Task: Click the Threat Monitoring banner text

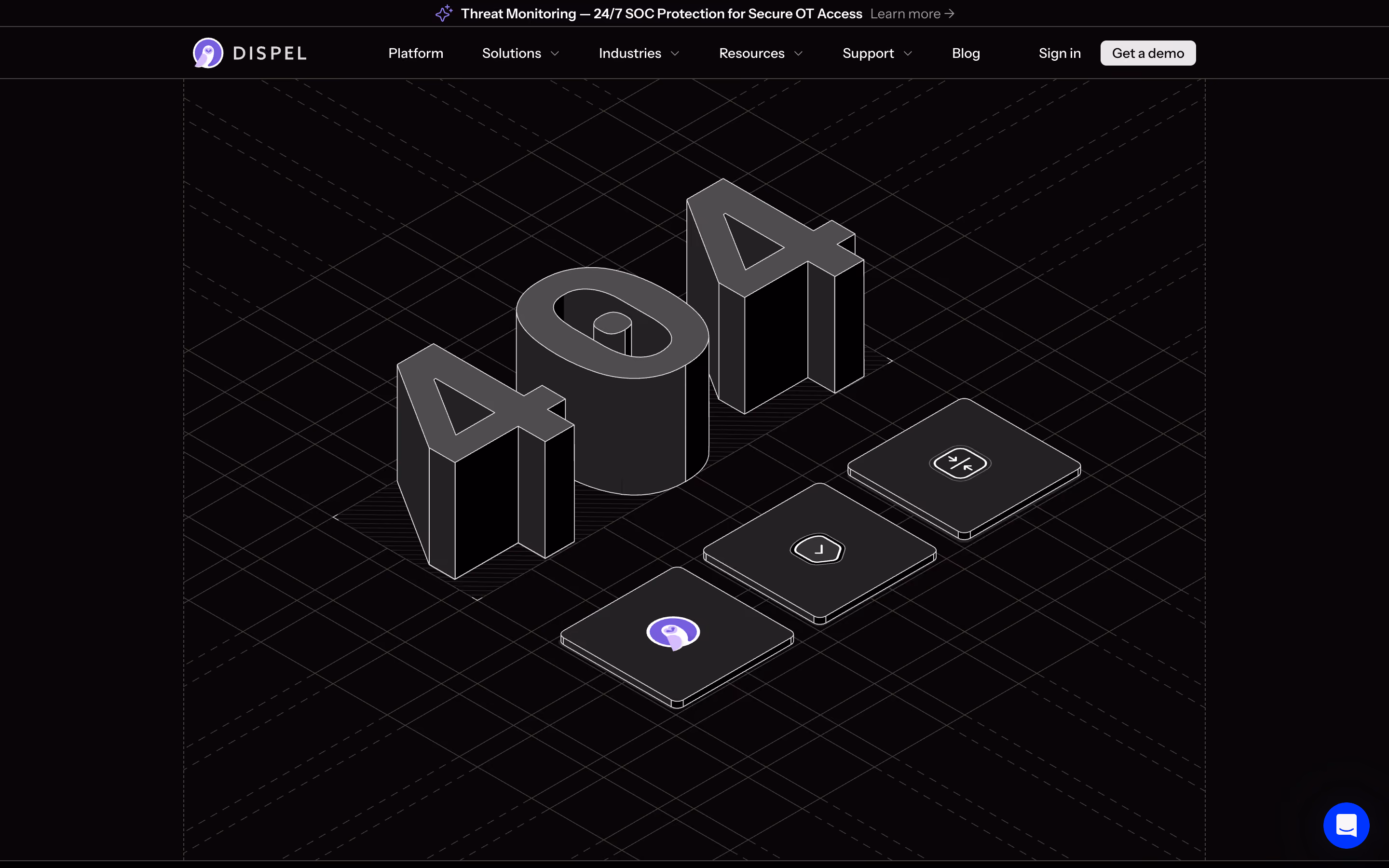Action: pos(661,13)
